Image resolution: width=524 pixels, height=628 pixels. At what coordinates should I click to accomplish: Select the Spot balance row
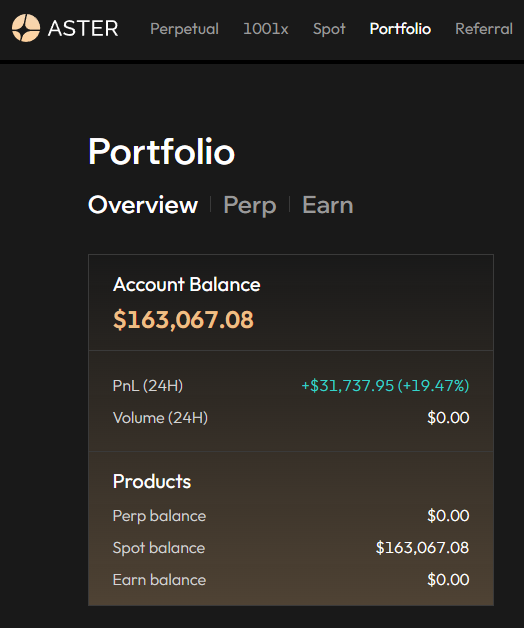(x=291, y=547)
